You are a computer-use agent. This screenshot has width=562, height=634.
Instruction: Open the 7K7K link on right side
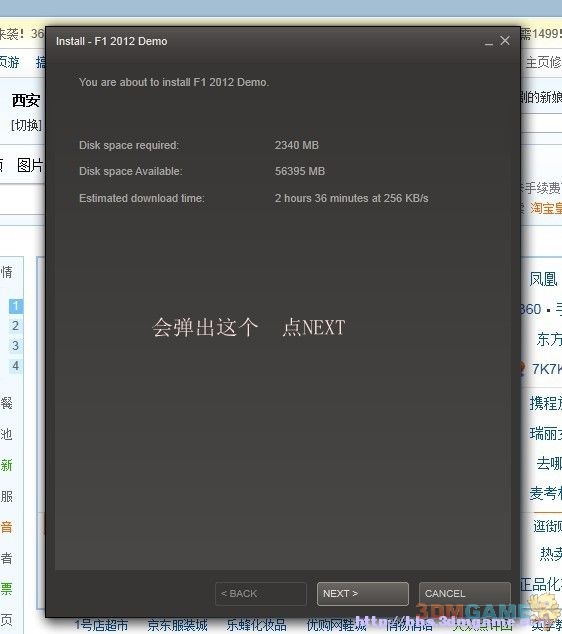point(546,369)
